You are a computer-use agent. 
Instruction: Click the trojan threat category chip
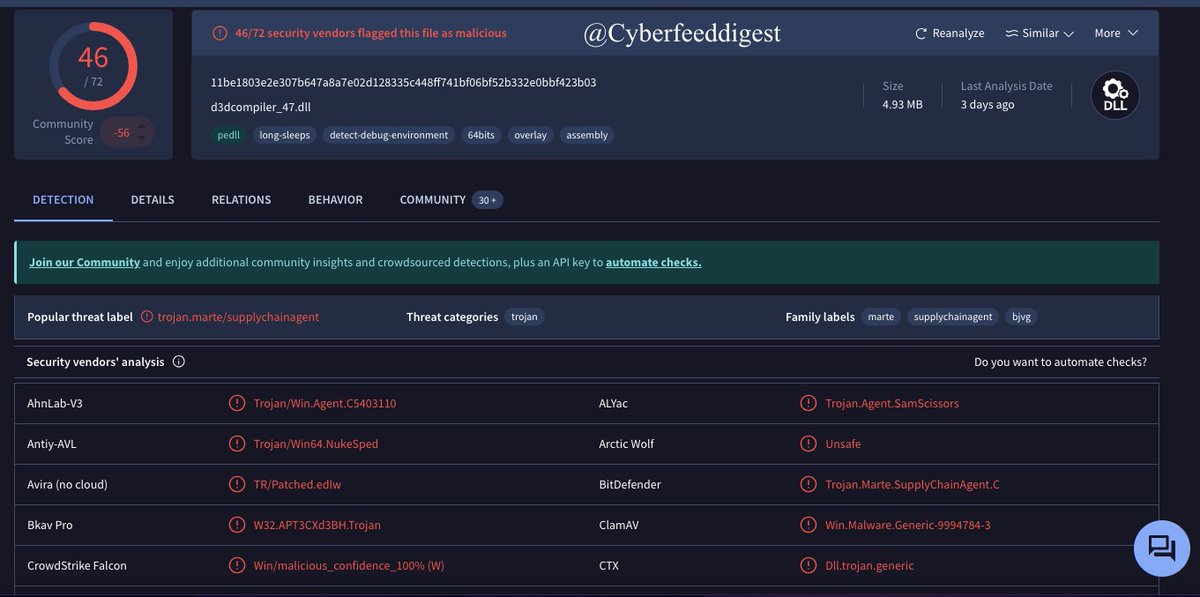pyautogui.click(x=524, y=317)
